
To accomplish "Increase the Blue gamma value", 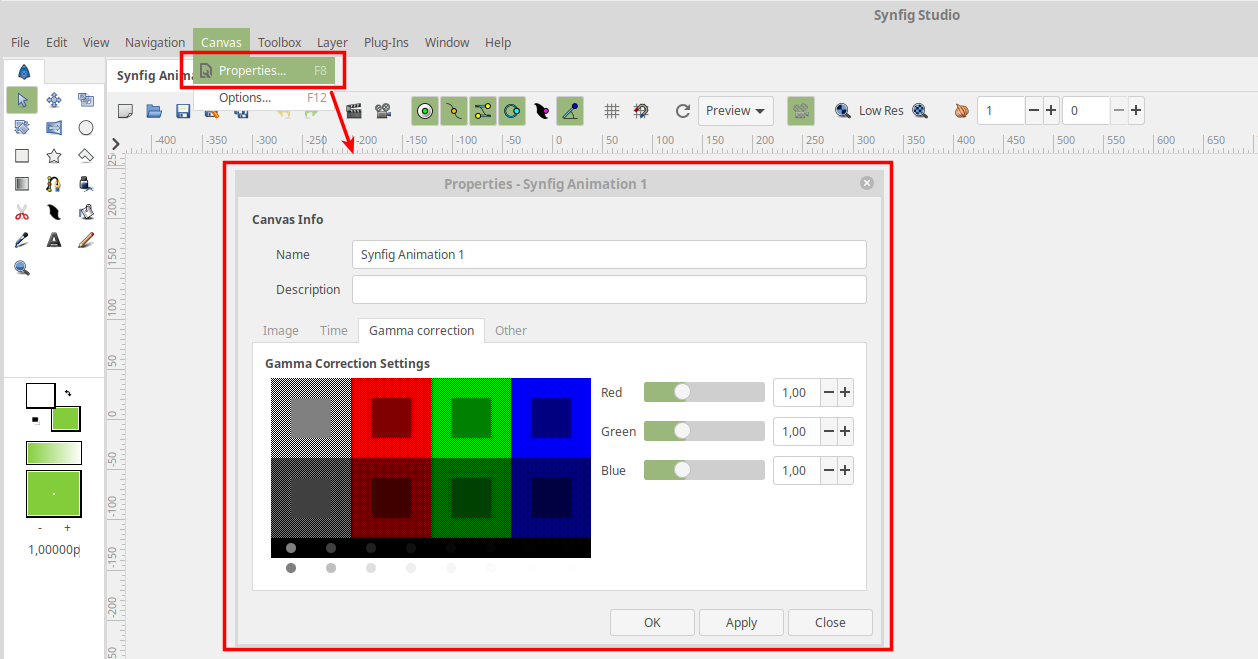I will click(845, 471).
